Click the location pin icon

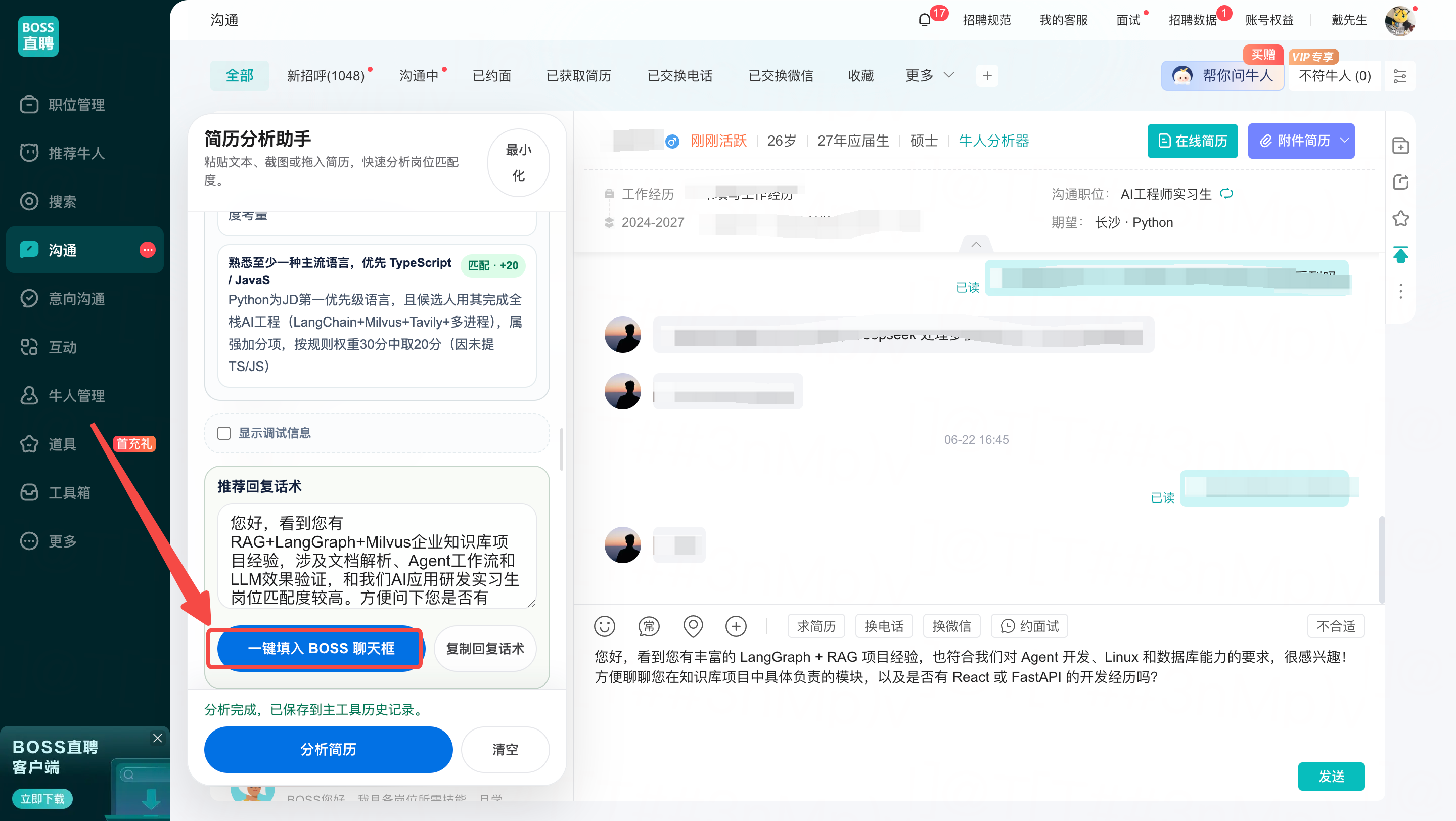tap(693, 626)
